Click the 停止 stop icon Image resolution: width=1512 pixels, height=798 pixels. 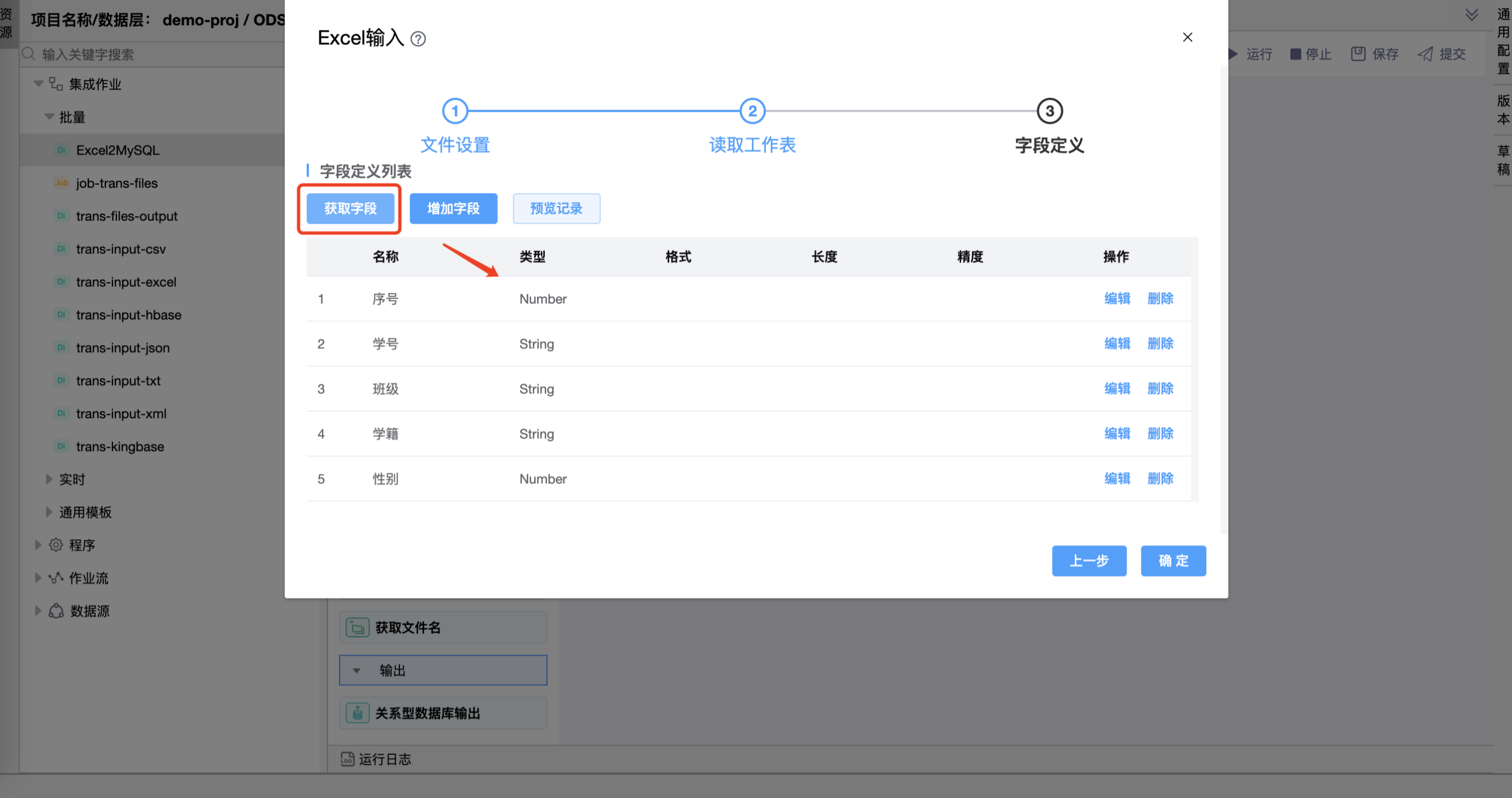(1295, 54)
